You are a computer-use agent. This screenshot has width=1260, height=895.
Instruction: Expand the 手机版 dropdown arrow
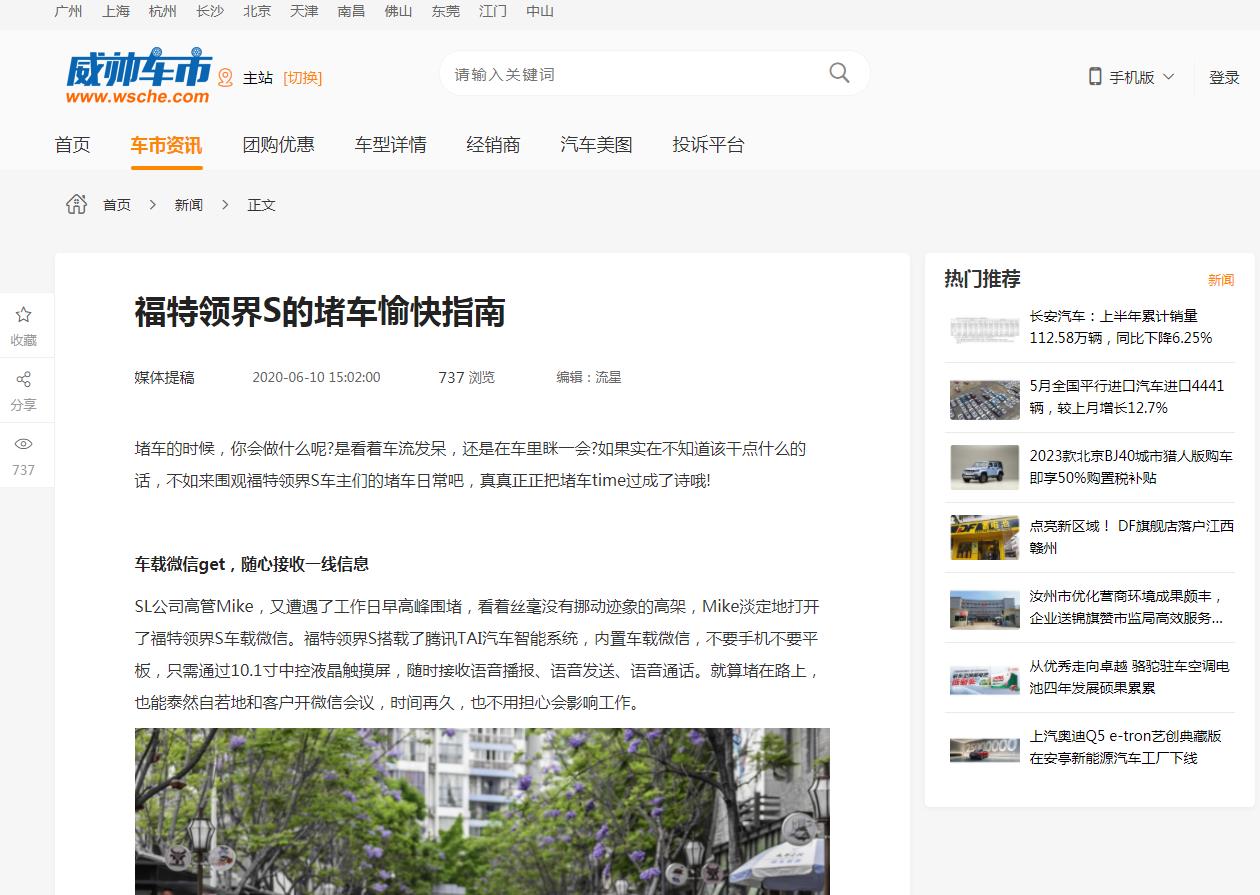(1168, 77)
